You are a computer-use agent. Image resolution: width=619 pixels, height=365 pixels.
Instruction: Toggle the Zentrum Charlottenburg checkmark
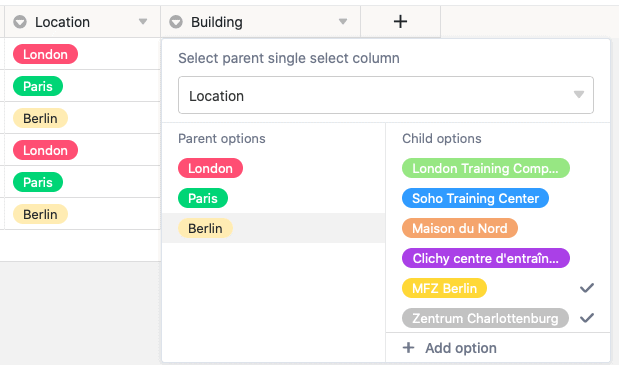(587, 318)
